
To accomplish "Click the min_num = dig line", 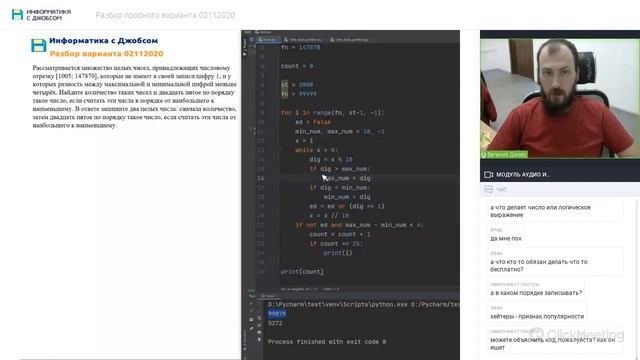I will [x=347, y=197].
